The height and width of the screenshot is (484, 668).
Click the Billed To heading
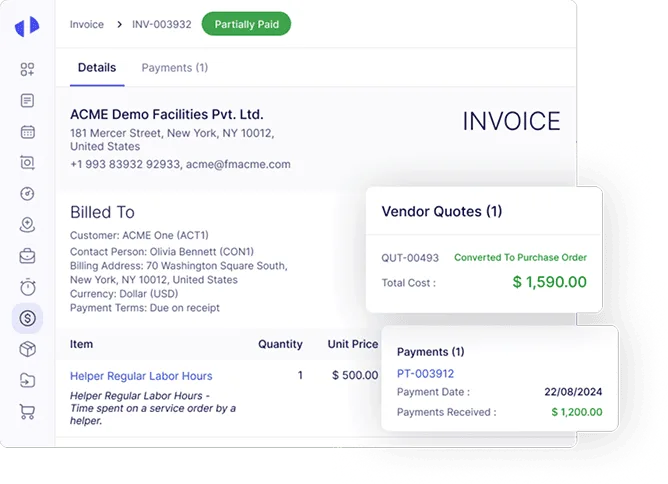click(x=102, y=212)
